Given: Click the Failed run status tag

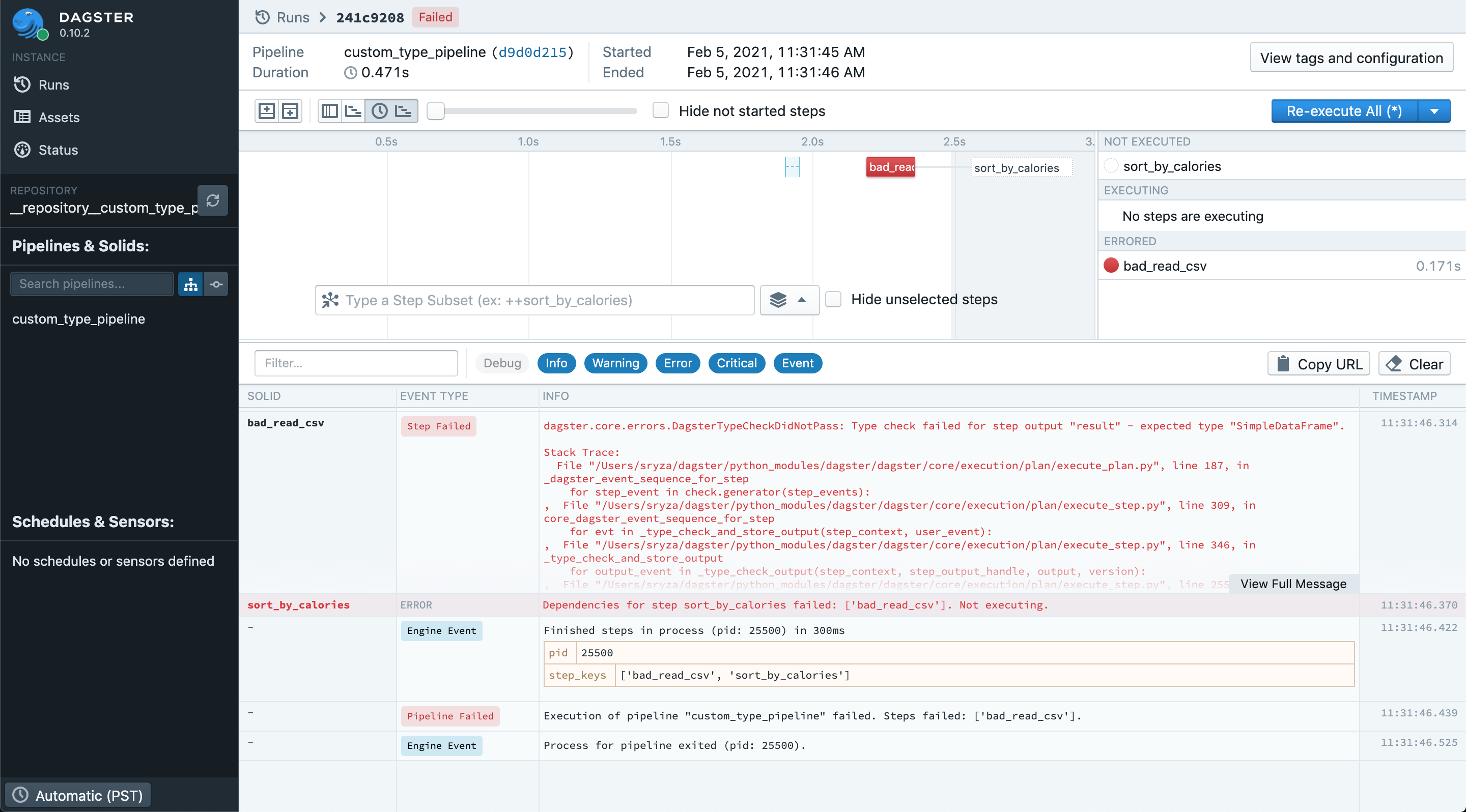Looking at the screenshot, I should (x=435, y=17).
